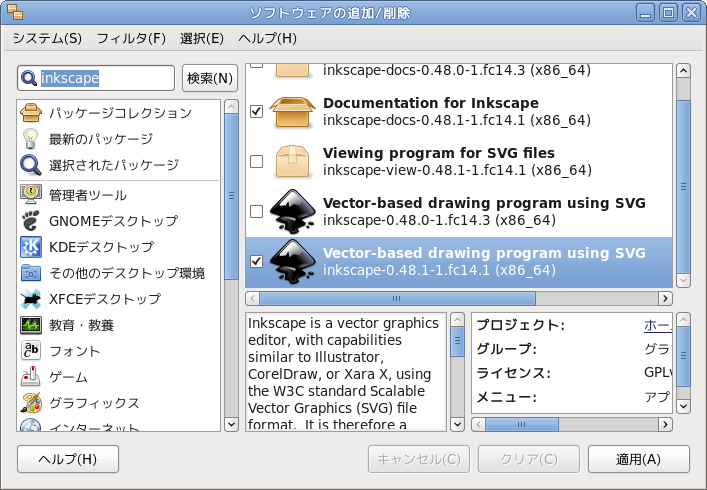Click the lightbulb icon for newest packages
The width and height of the screenshot is (707, 490).
[31, 138]
